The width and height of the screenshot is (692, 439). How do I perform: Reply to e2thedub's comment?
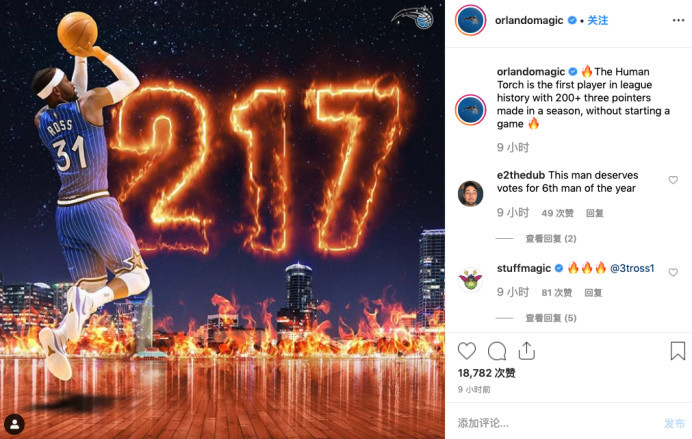pyautogui.click(x=594, y=213)
